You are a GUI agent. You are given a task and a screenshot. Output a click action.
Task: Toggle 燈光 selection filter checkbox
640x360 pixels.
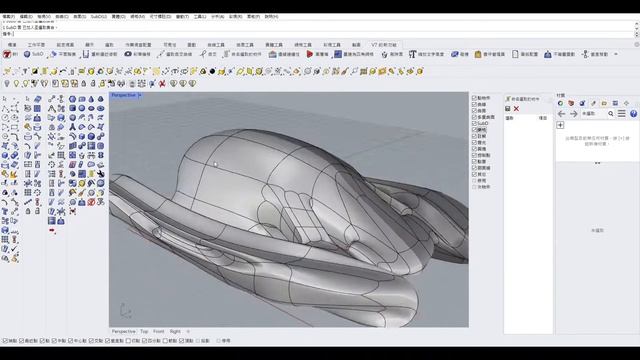474,142
